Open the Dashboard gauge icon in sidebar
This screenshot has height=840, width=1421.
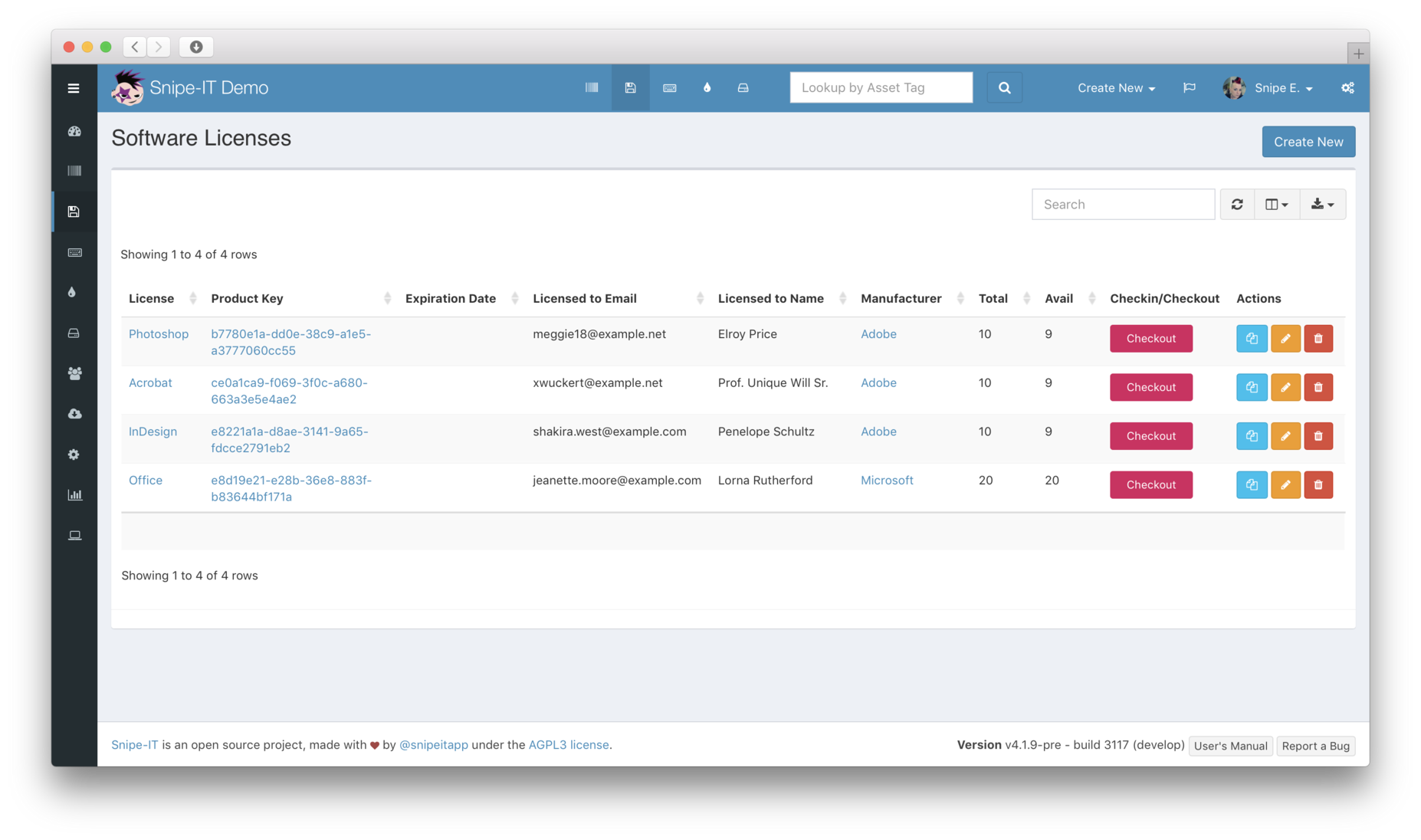pos(74,131)
